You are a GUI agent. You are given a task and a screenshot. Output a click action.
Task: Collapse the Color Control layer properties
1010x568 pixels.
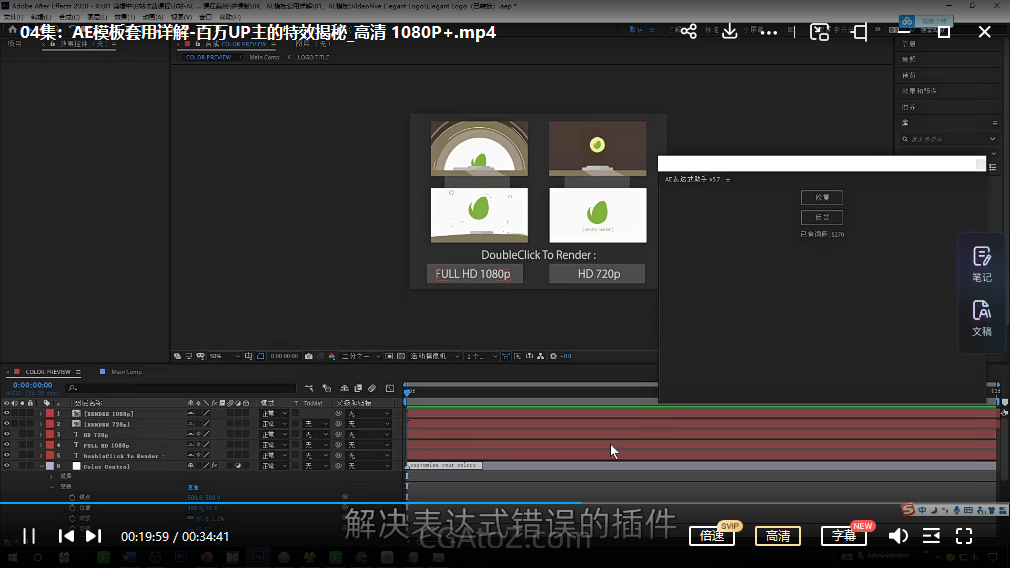coord(41,466)
